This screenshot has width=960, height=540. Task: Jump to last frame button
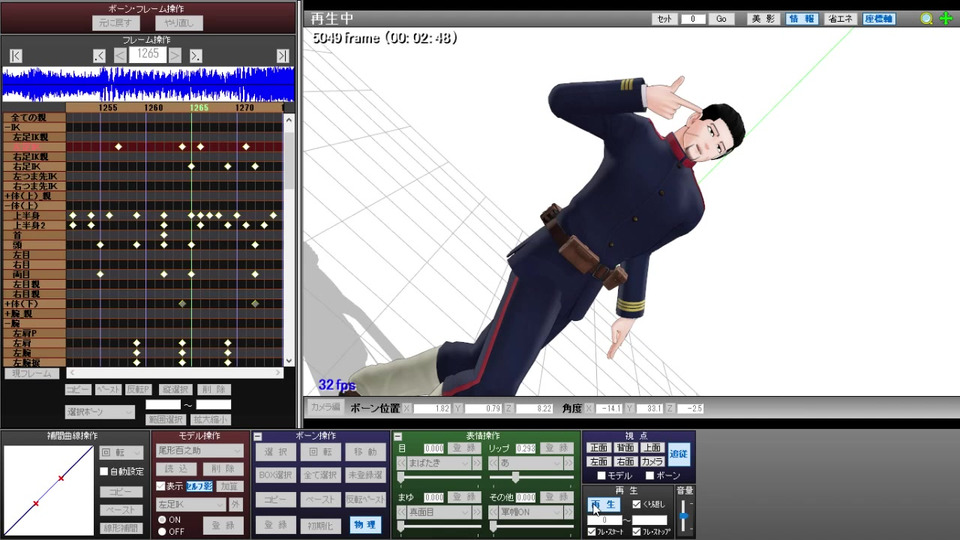coord(282,56)
